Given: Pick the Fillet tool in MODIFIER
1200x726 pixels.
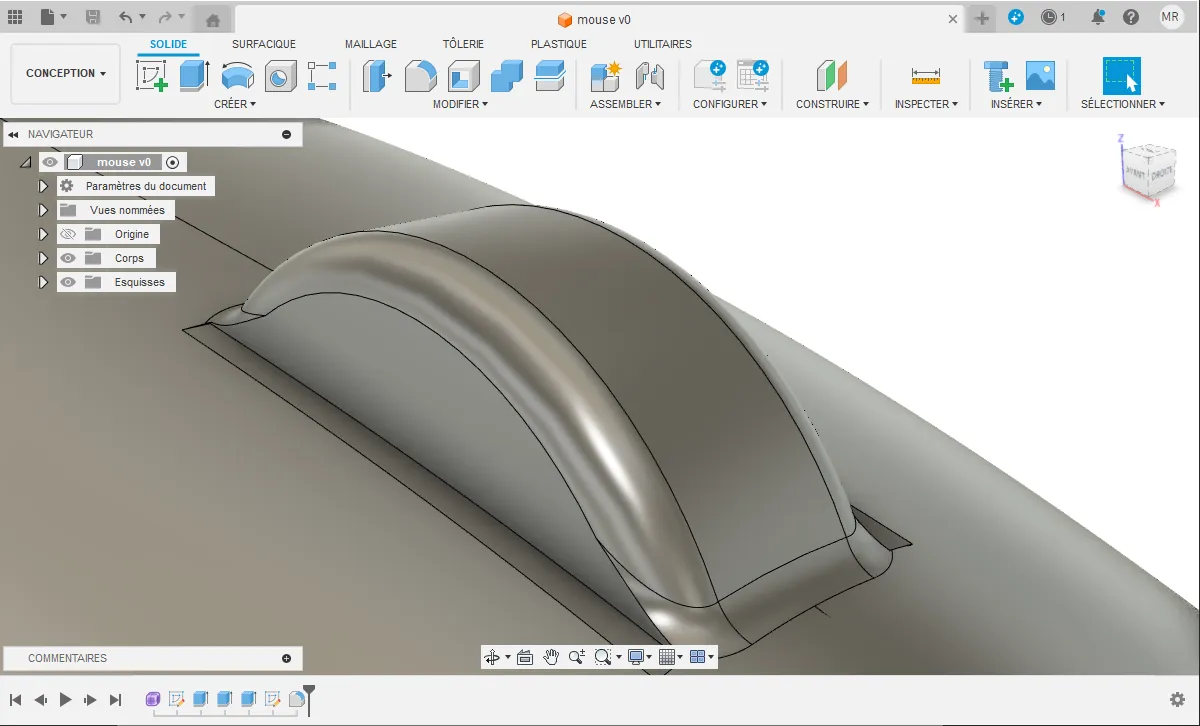Looking at the screenshot, I should 420,76.
